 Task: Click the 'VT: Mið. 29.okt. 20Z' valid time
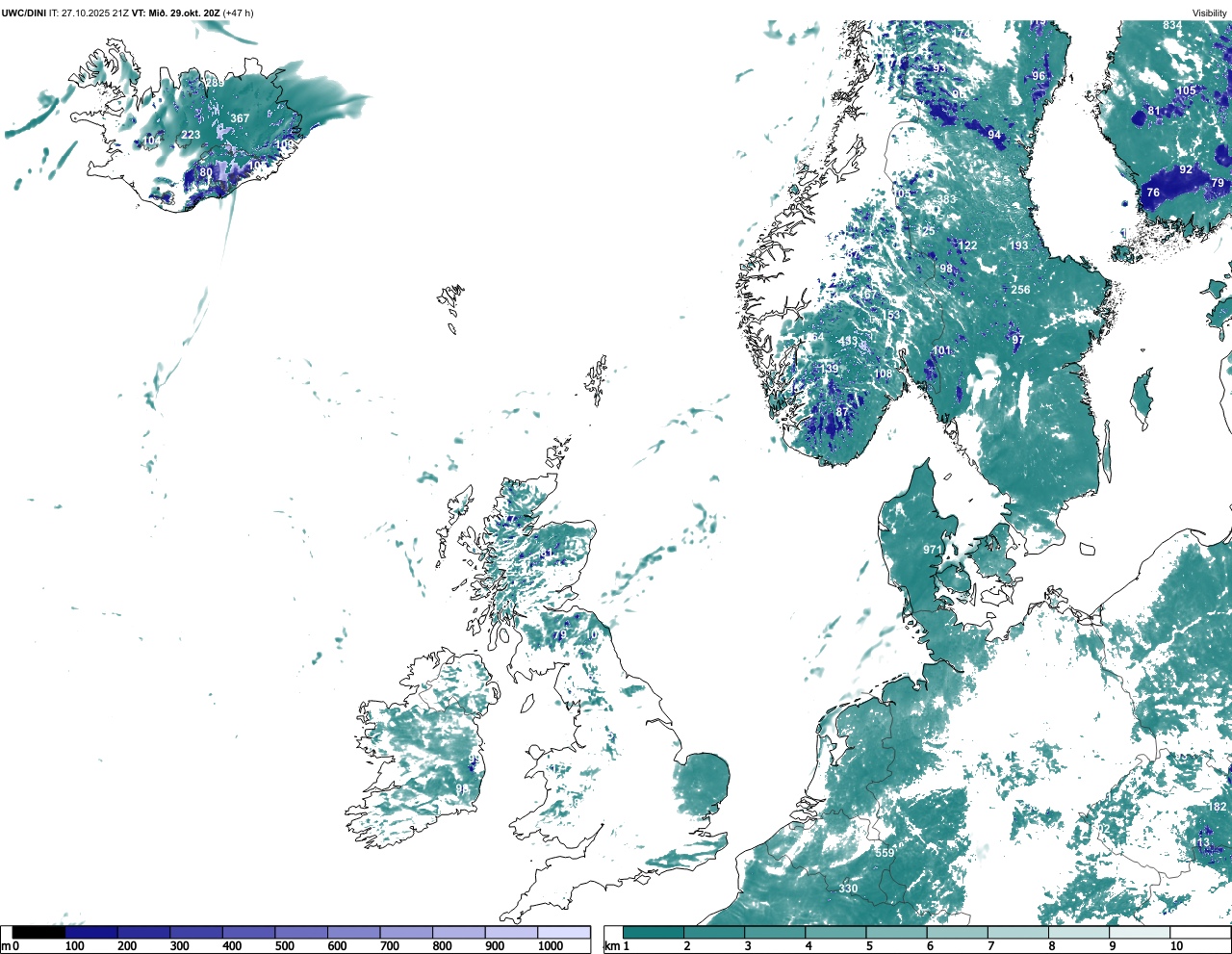[x=175, y=13]
